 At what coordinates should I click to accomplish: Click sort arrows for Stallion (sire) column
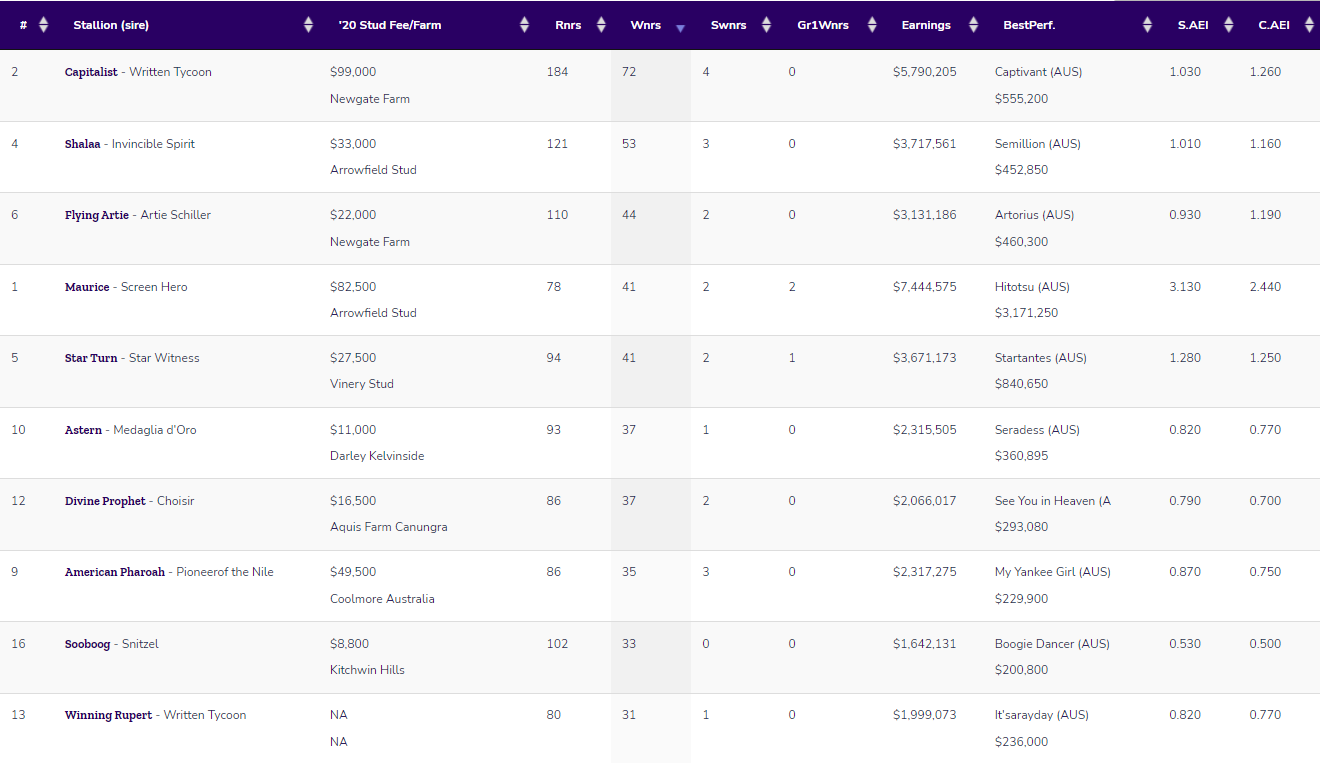click(308, 25)
